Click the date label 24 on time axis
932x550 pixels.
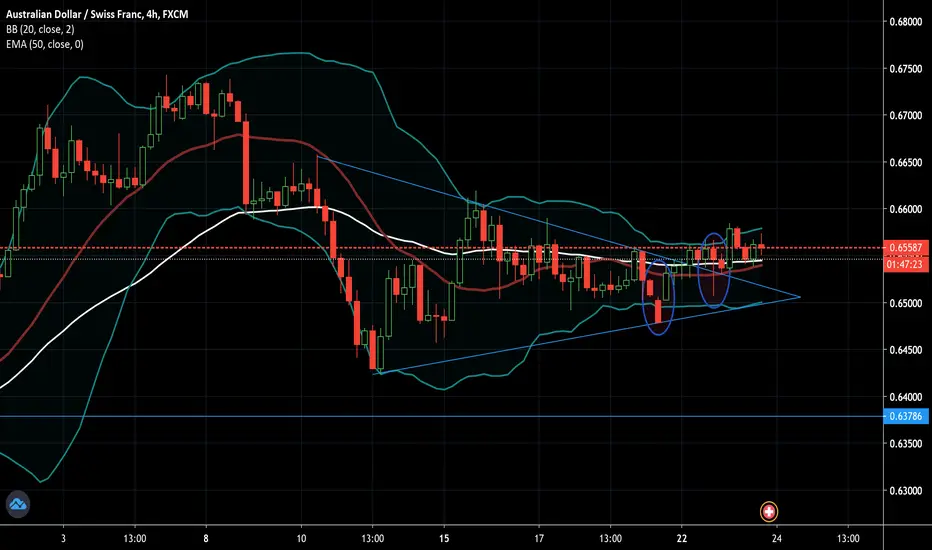pyautogui.click(x=777, y=539)
